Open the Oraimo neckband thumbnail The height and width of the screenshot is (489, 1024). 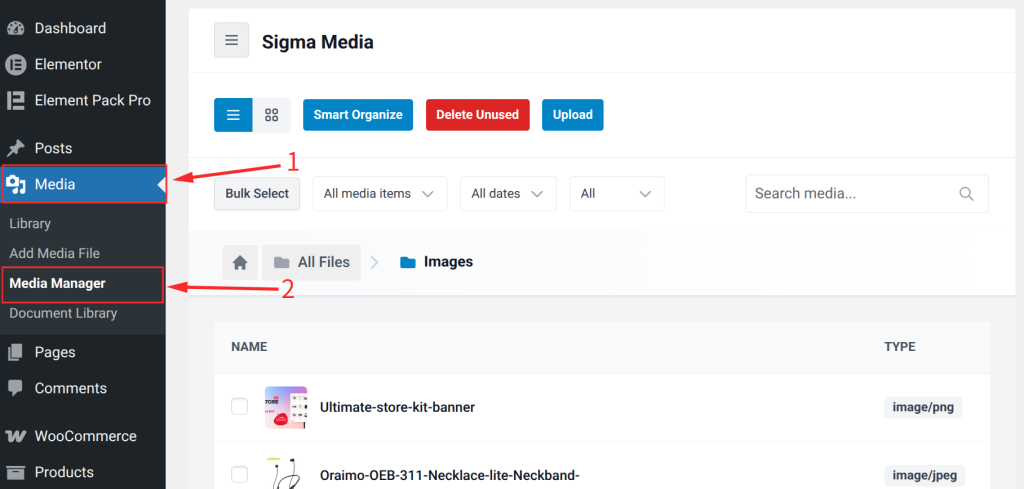click(x=286, y=473)
